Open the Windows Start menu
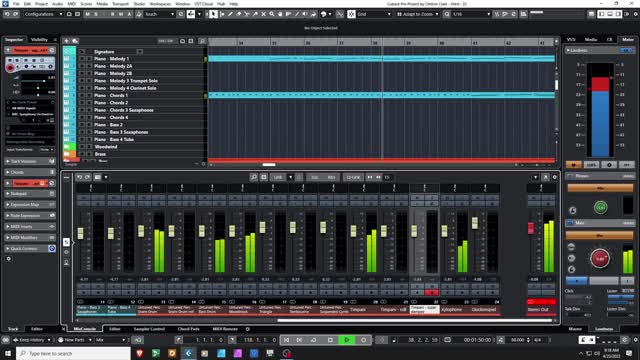The image size is (640, 360). (x=7, y=353)
